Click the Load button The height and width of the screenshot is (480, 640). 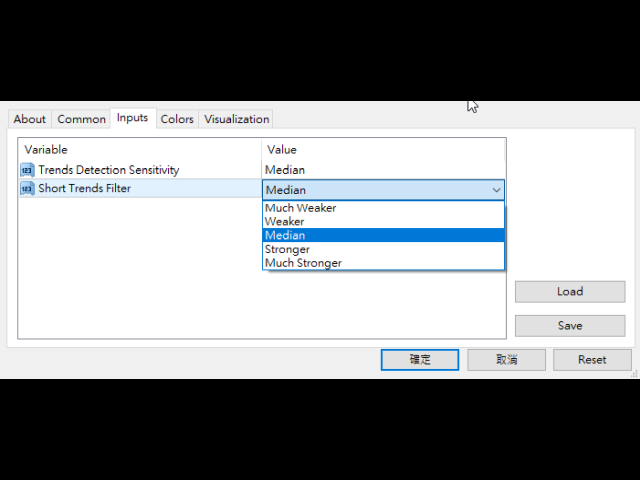[x=570, y=291]
